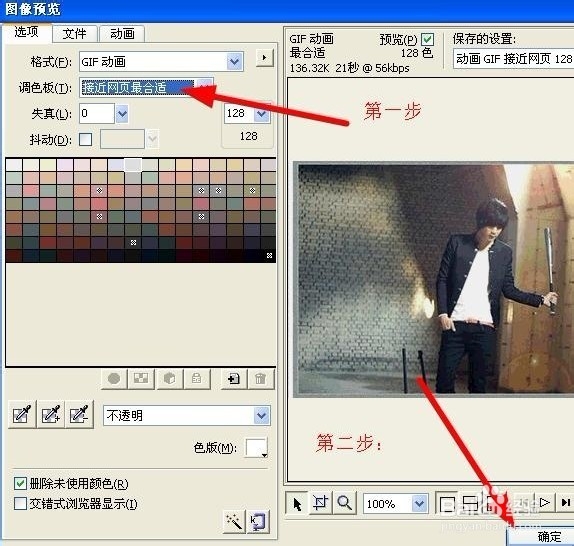Open the 100% zoom level dropdown

[420, 504]
